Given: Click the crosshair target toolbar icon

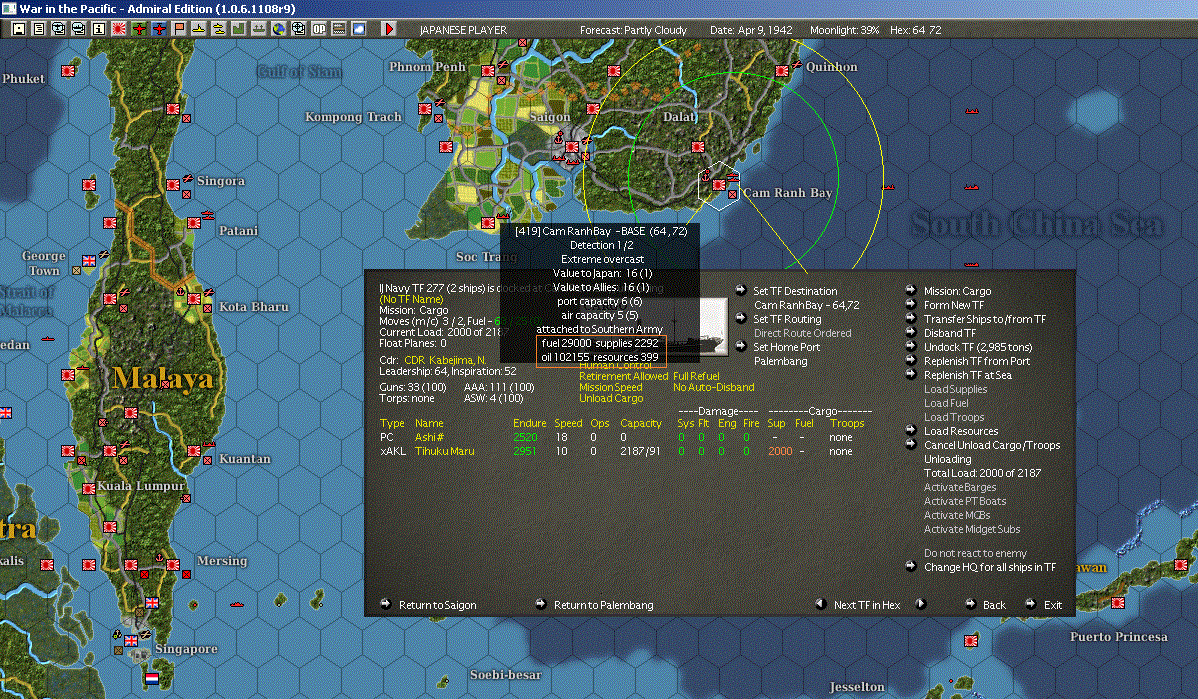Looking at the screenshot, I should 299,29.
